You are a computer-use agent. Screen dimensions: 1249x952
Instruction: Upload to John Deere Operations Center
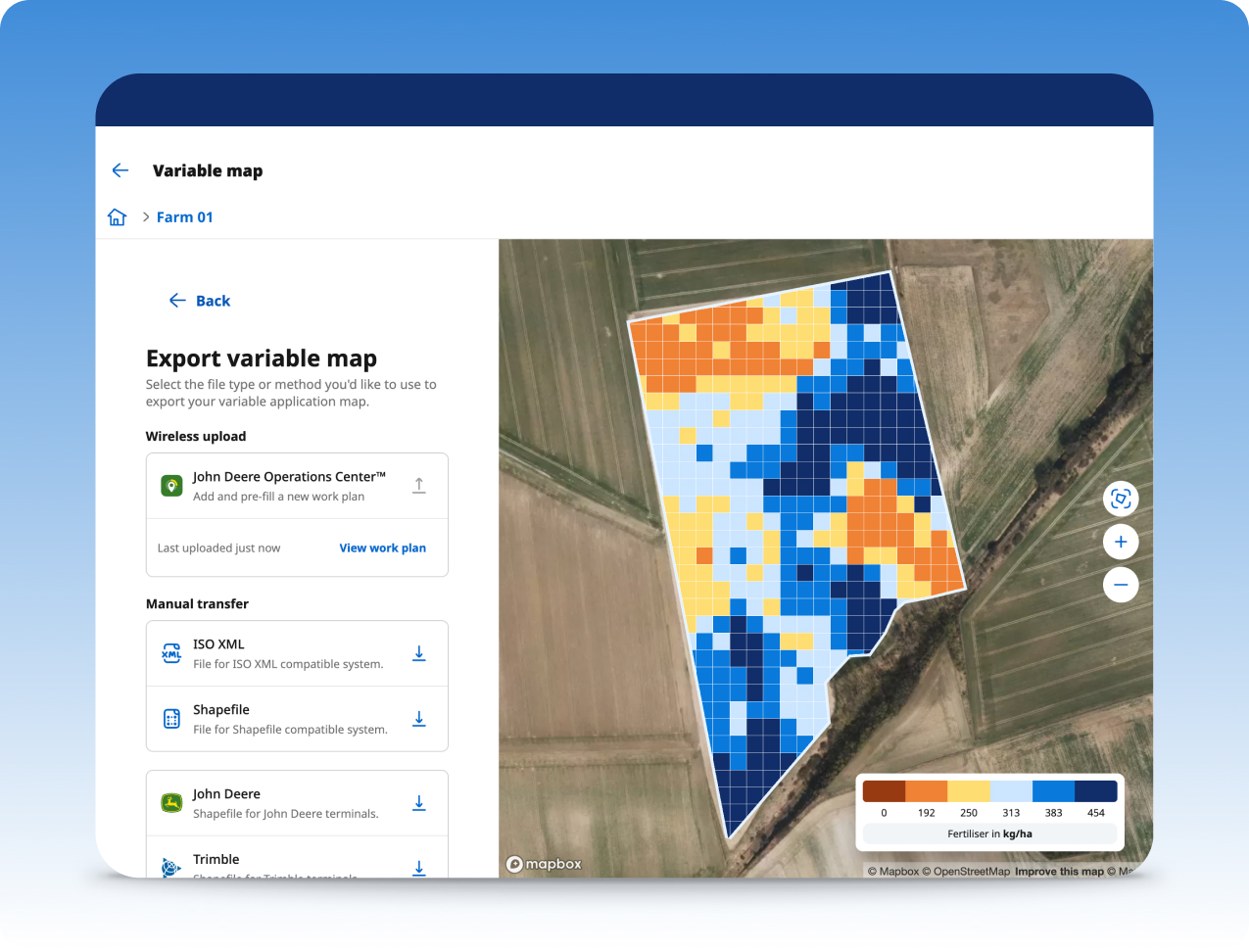pyautogui.click(x=418, y=486)
